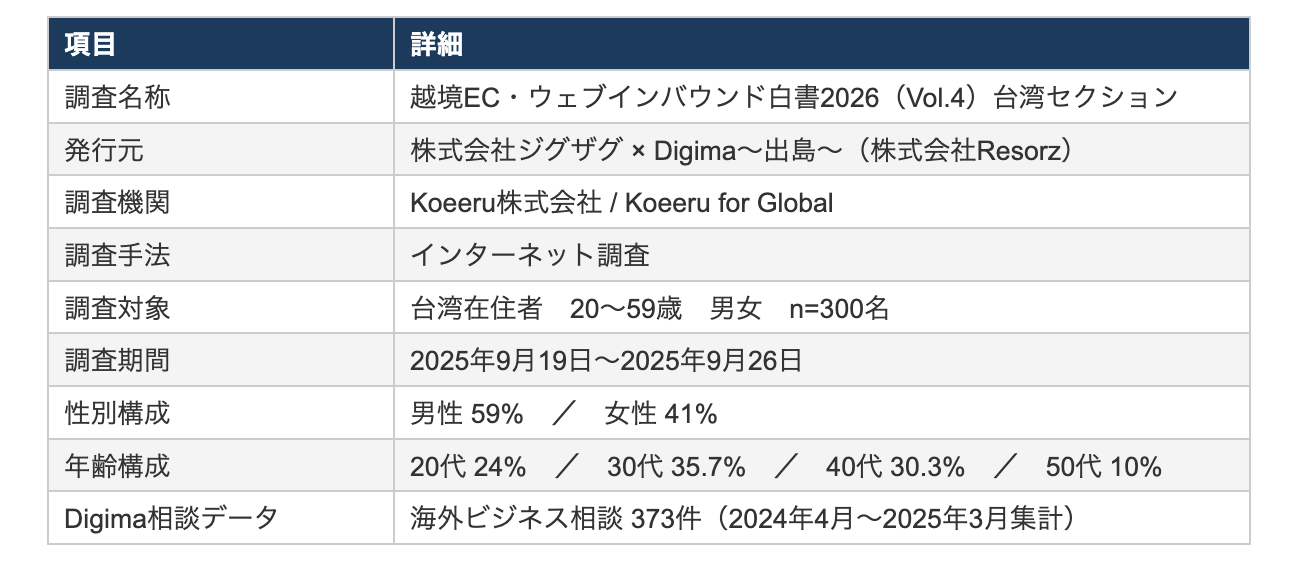Screen dimensions: 1310x574
Task: Click the Koeeru株式会社 / Koeeru for Global cell
Action: click(621, 203)
